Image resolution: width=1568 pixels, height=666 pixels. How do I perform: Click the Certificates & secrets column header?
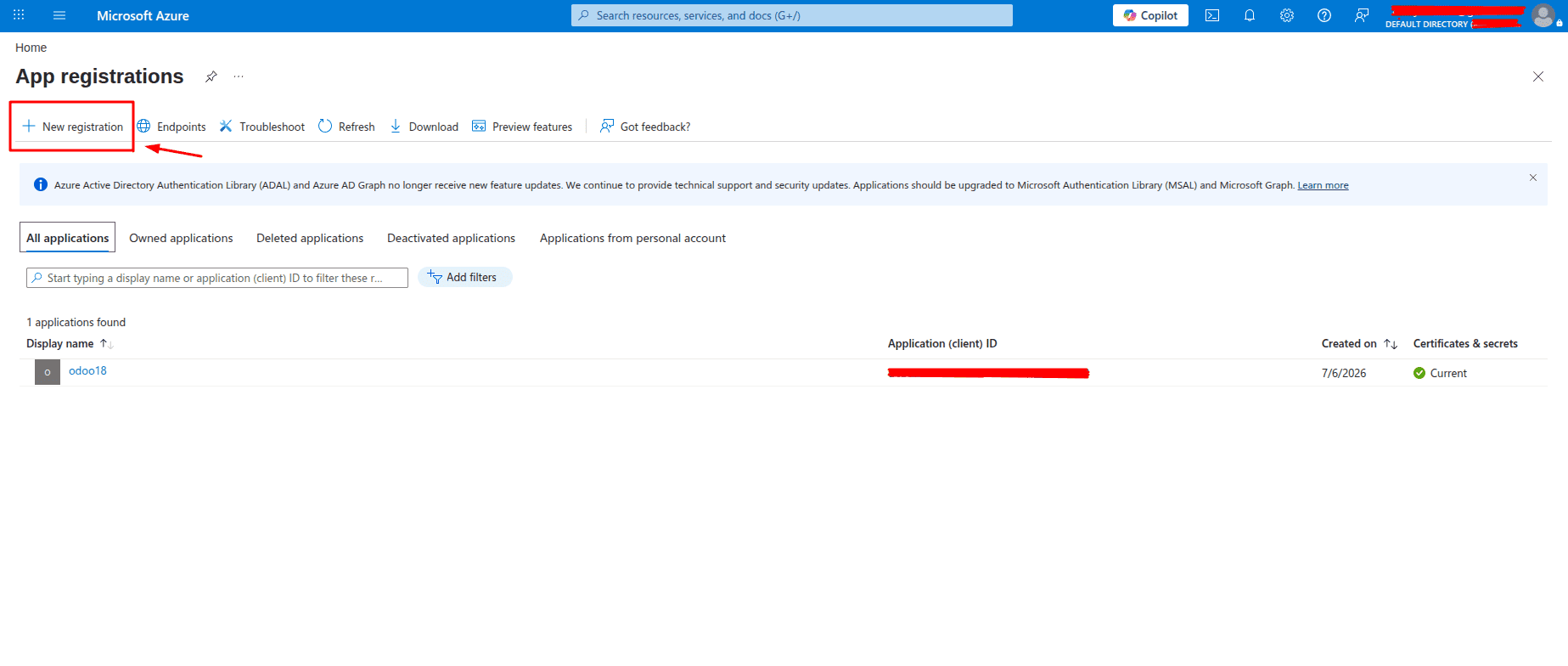(1465, 343)
